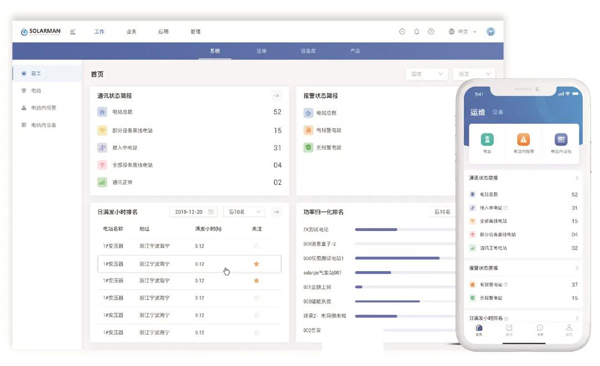Select the 系统 tab in blue bar
600x366 pixels.
pyautogui.click(x=215, y=51)
